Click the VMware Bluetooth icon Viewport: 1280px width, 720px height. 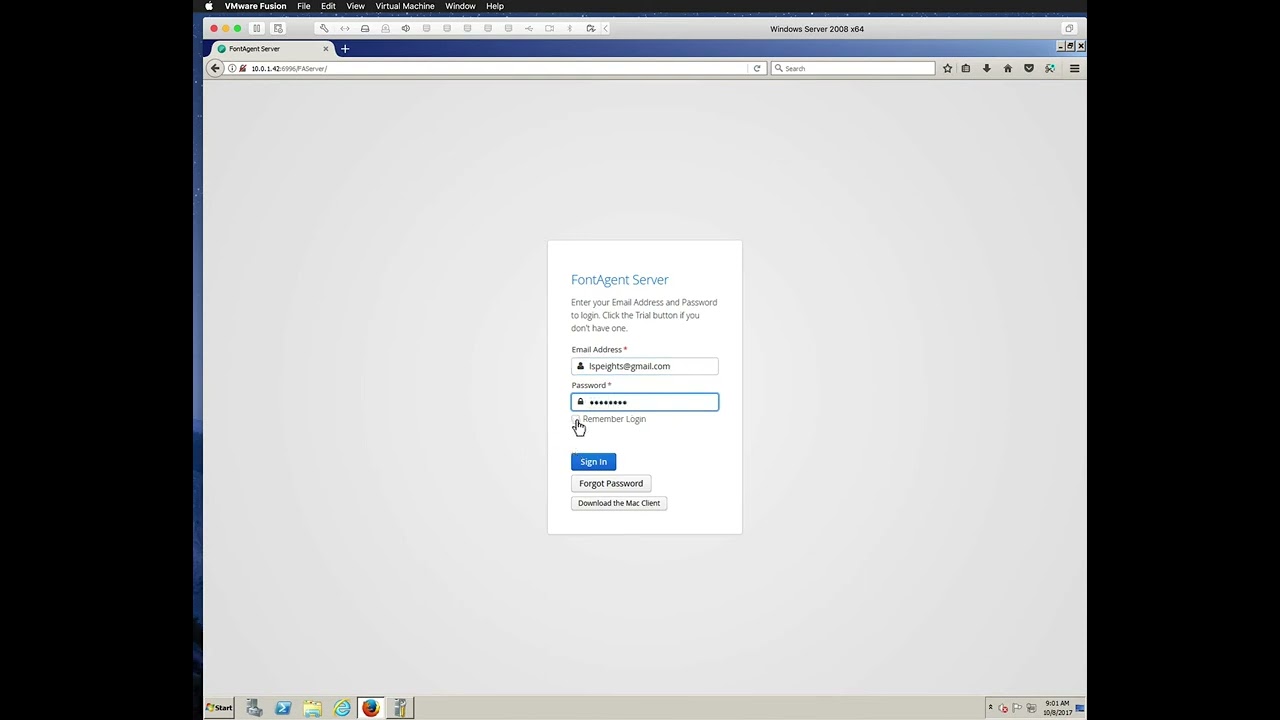[570, 29]
